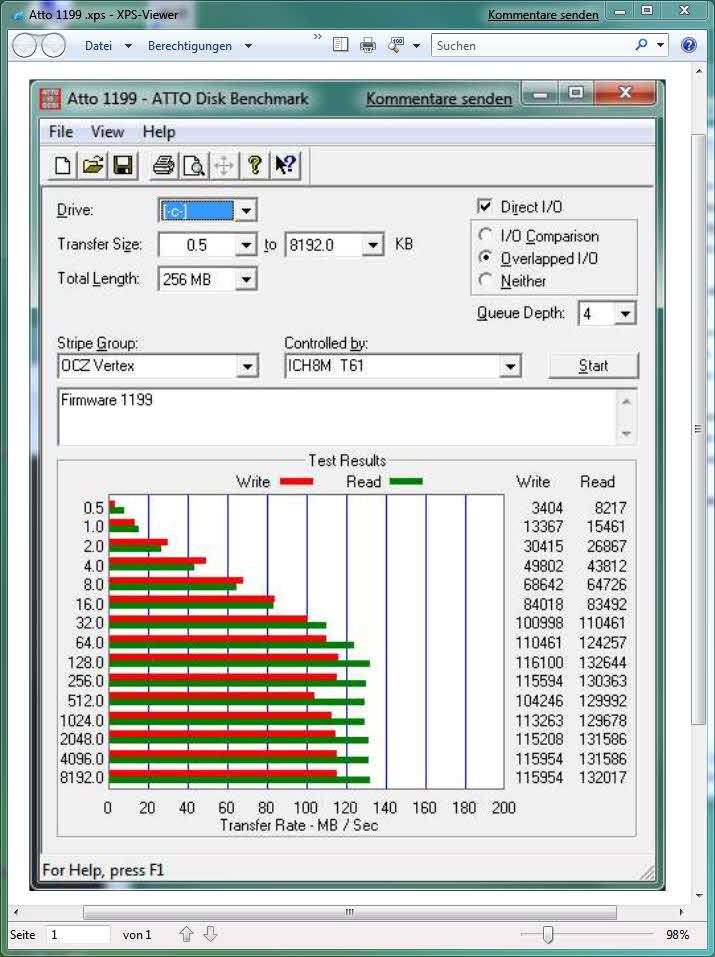The image size is (715, 957).
Task: Go to next page with down arrow
Action: point(210,934)
